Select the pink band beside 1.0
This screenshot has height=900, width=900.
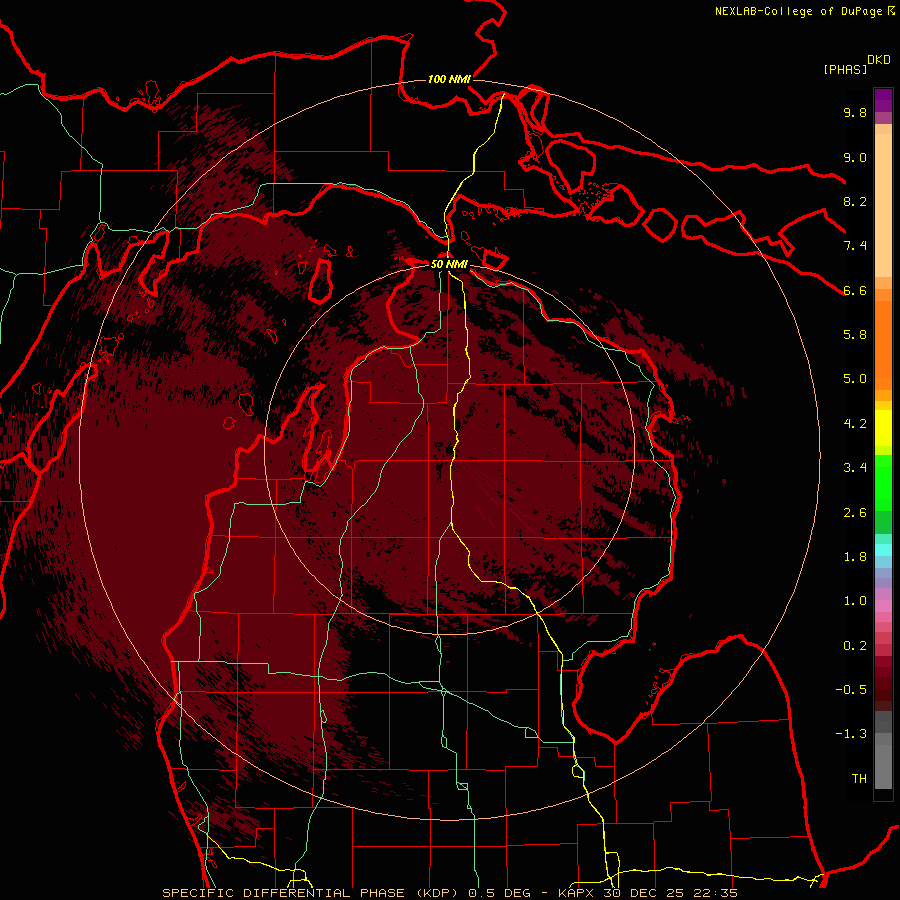point(883,606)
